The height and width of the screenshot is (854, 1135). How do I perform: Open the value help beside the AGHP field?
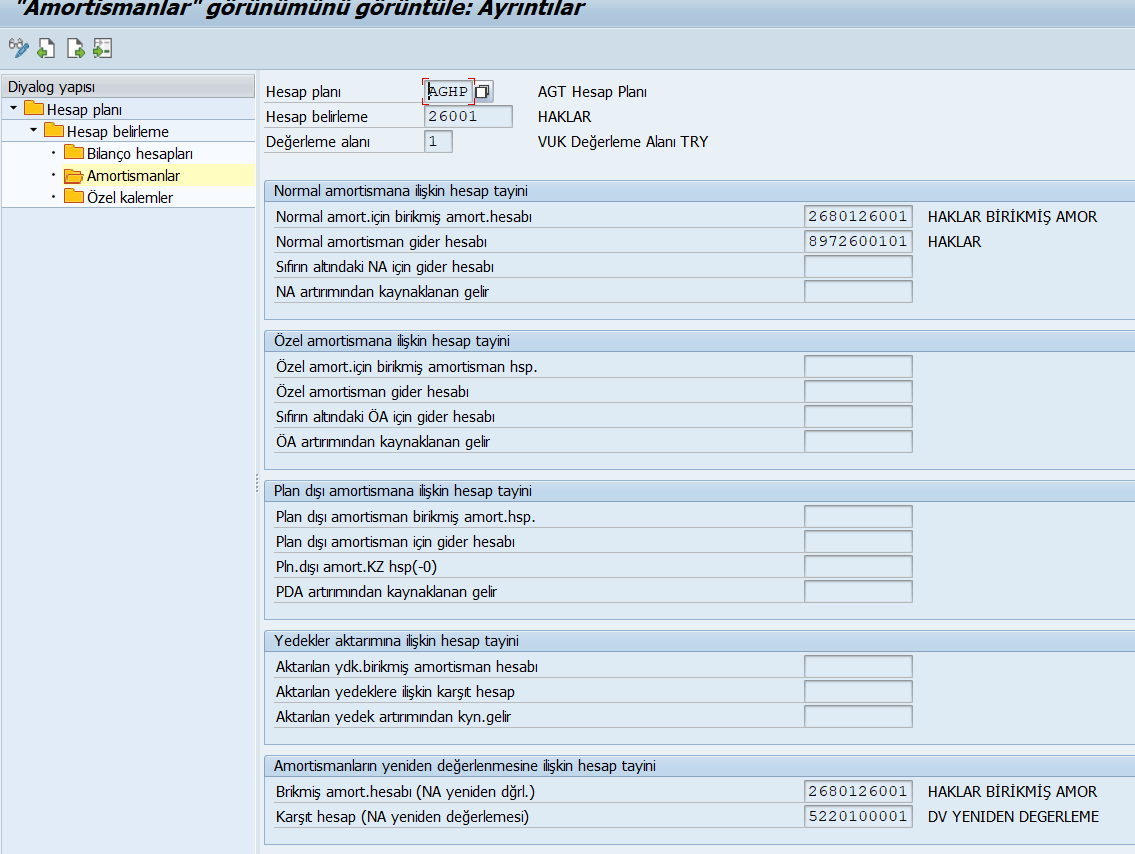coord(483,91)
